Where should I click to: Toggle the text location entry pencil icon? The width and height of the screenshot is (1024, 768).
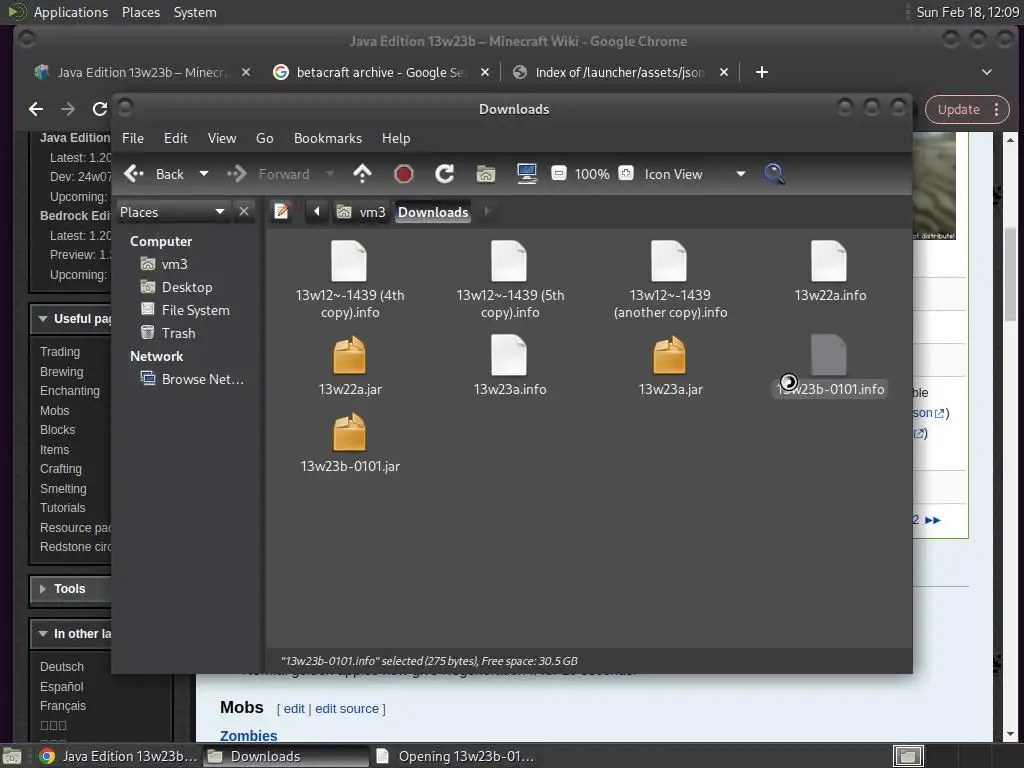point(281,212)
